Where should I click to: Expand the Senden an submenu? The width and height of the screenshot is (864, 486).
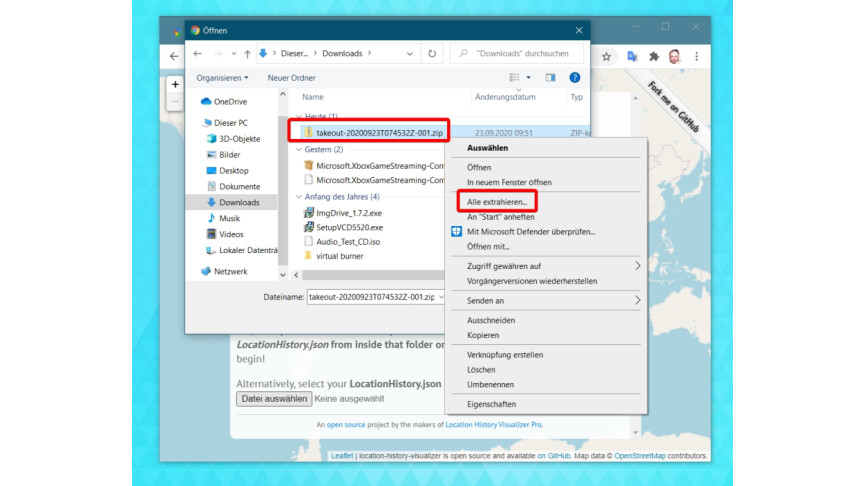pos(637,300)
